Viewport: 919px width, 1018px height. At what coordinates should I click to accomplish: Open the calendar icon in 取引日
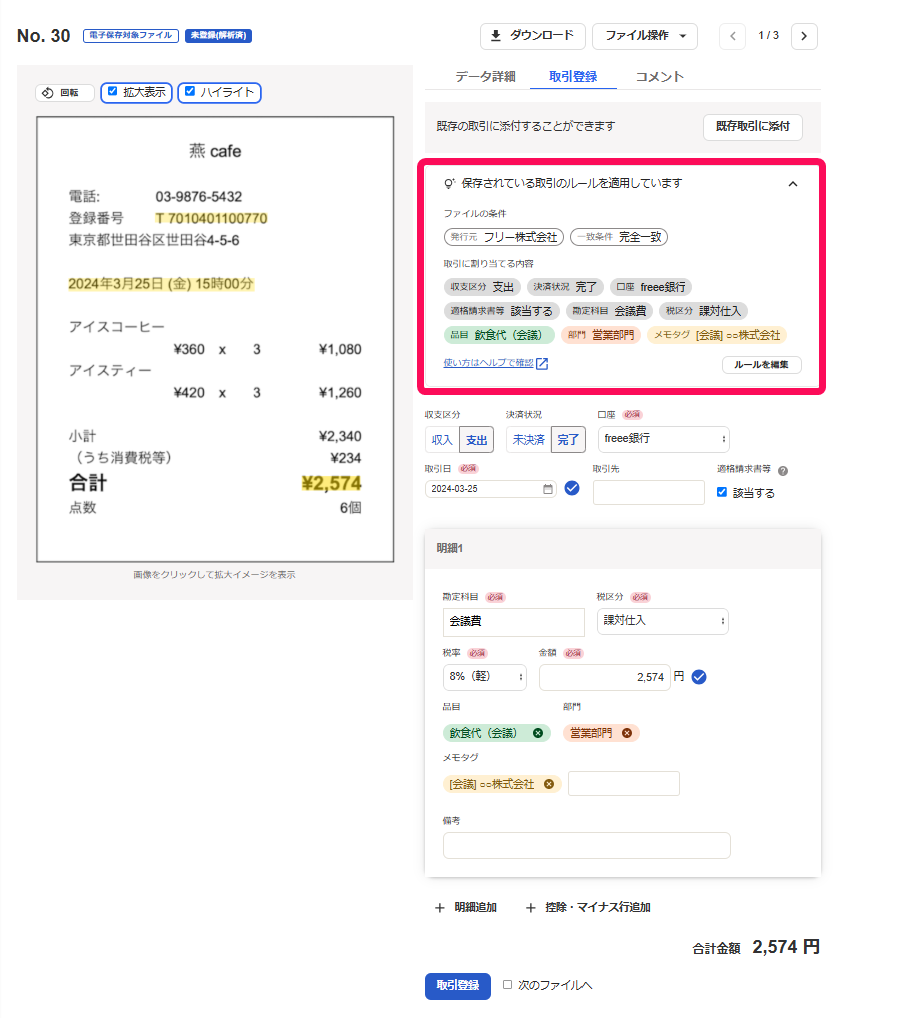click(548, 489)
